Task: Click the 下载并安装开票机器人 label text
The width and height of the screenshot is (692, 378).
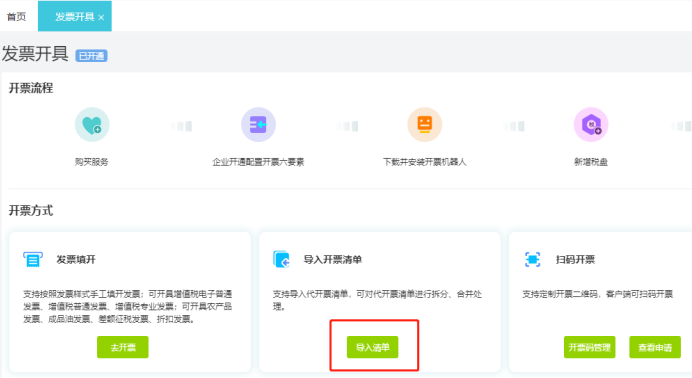Action: [425, 162]
